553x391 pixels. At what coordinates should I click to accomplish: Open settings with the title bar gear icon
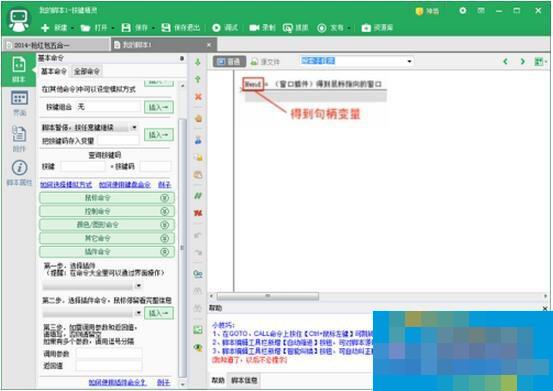[x=463, y=11]
